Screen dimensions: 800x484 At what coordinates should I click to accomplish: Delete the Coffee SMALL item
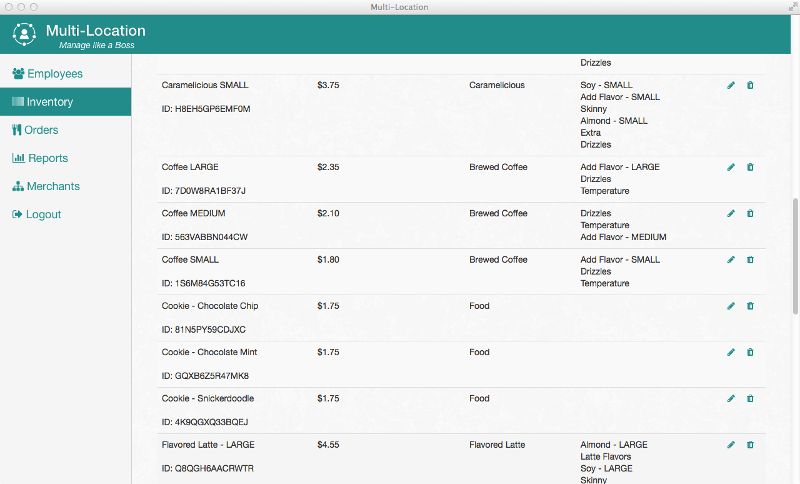click(750, 260)
